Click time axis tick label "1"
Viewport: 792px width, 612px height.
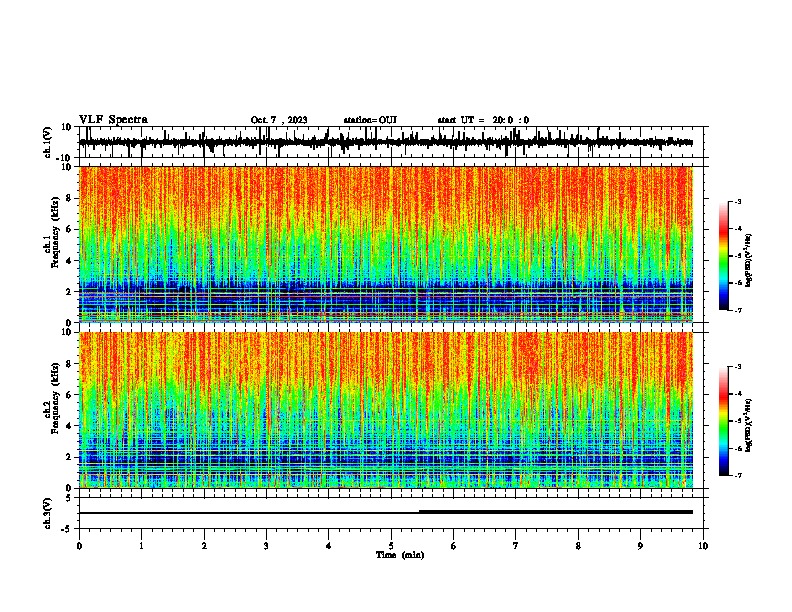(141, 546)
